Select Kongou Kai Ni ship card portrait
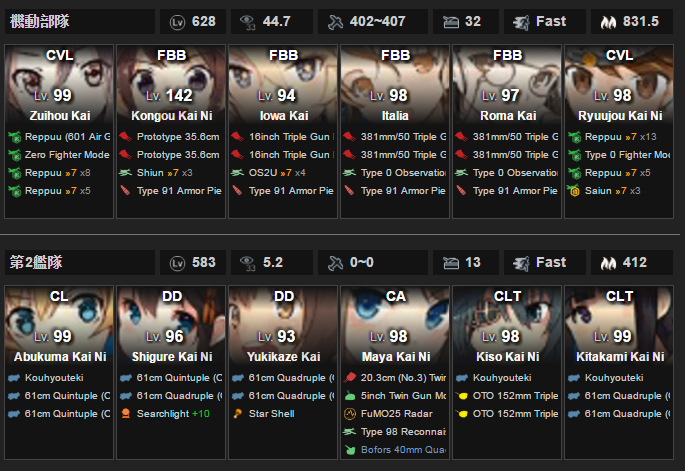 171,85
